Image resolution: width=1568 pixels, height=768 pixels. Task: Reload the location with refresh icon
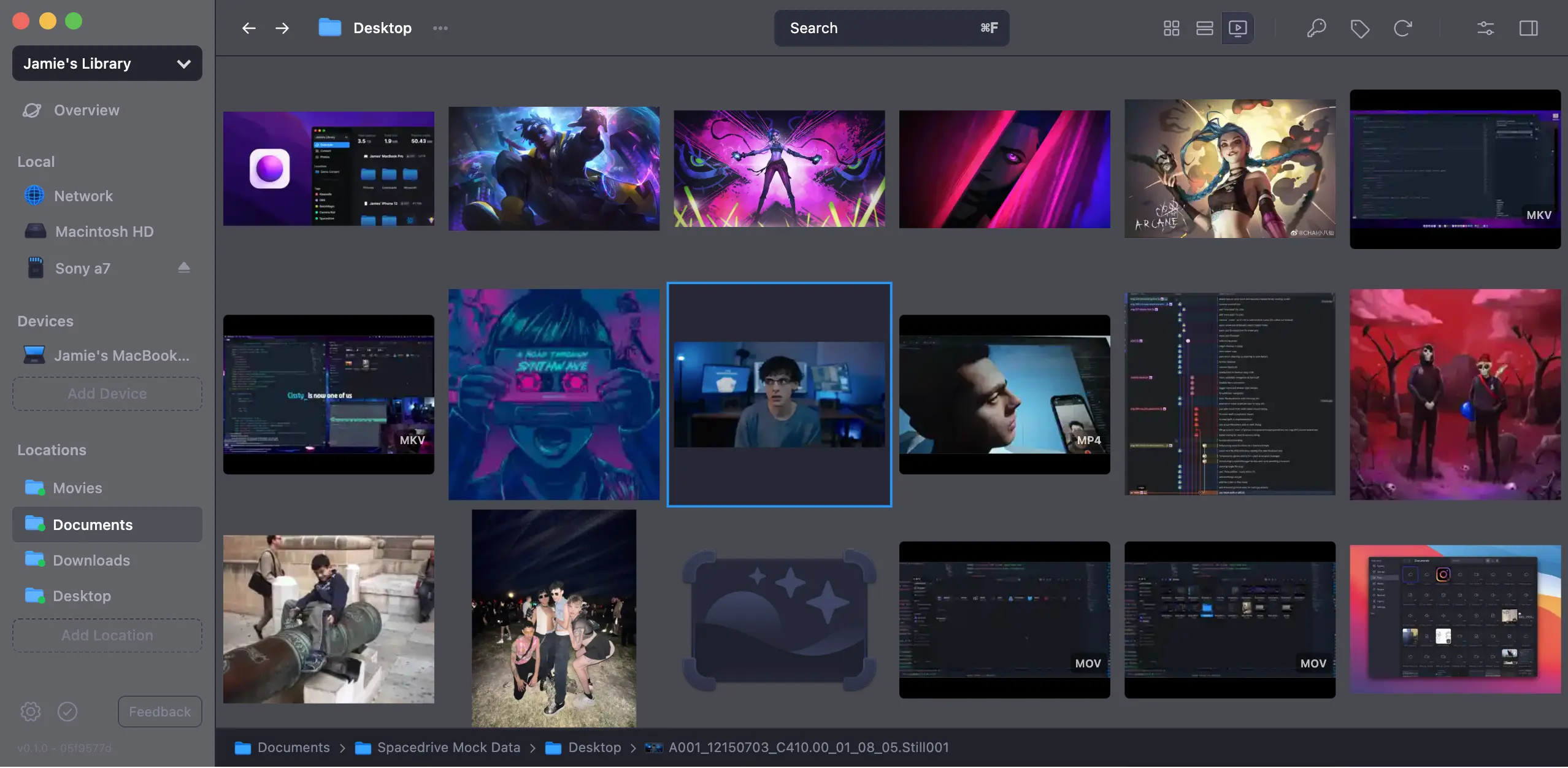tap(1402, 28)
